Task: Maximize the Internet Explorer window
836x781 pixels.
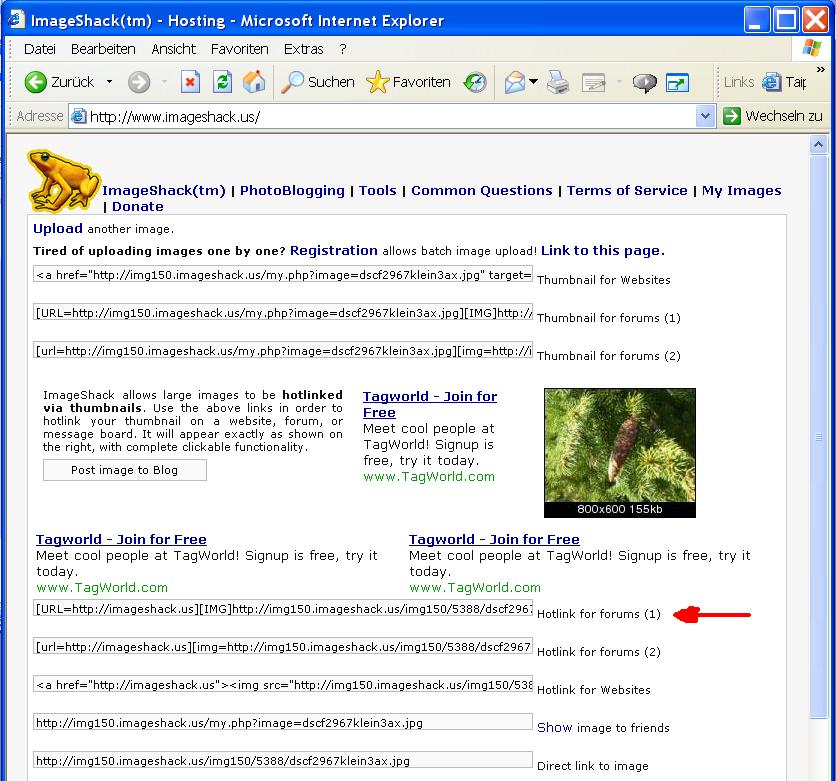Action: (x=786, y=20)
